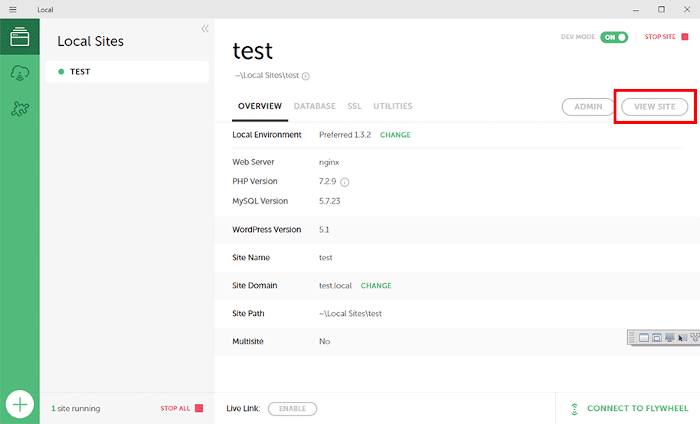The width and height of the screenshot is (700, 424).
Task: Click the 'test.local' domain value
Action: tap(335, 286)
